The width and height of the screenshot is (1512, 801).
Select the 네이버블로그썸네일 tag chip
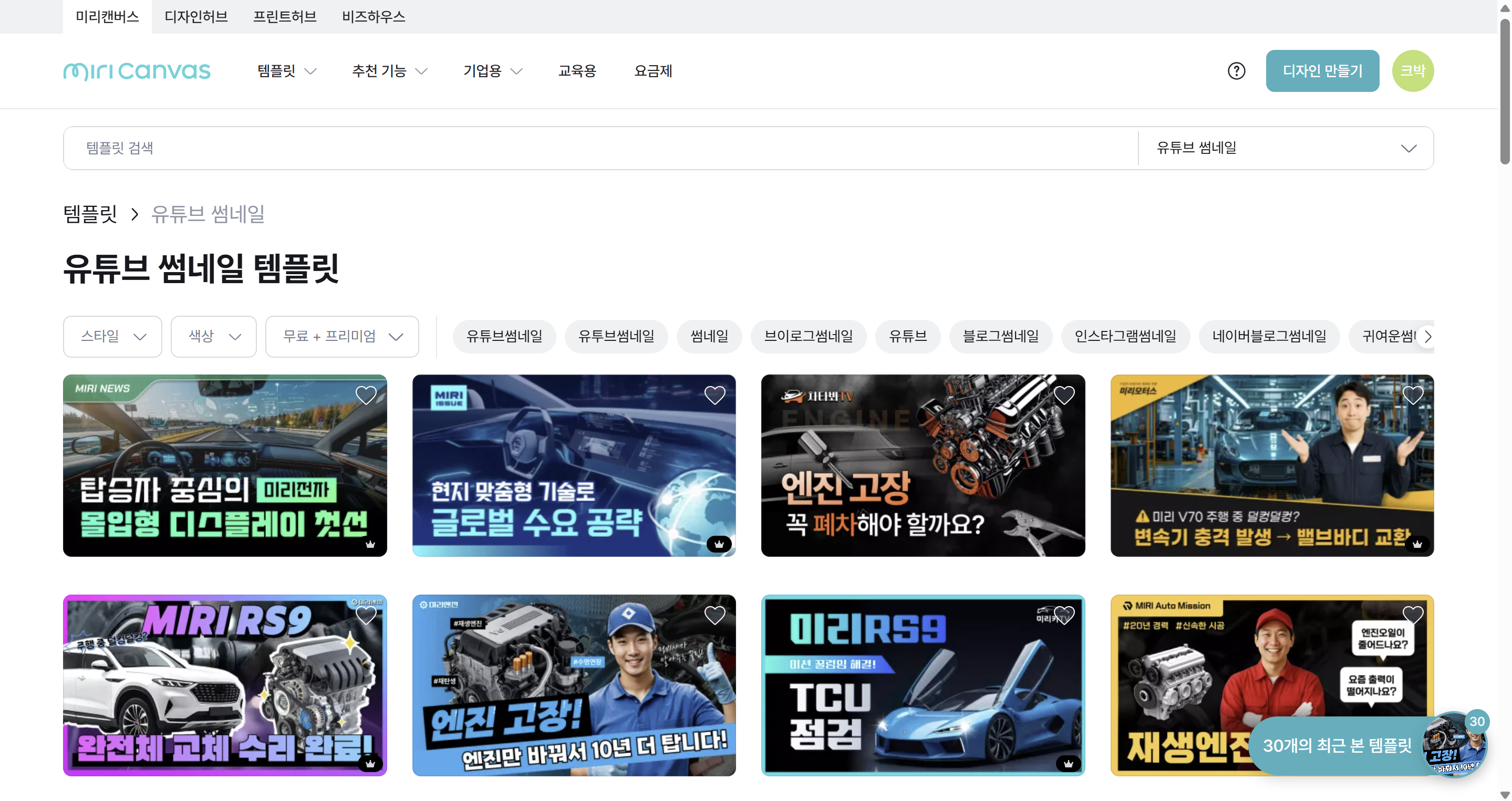click(x=1269, y=336)
